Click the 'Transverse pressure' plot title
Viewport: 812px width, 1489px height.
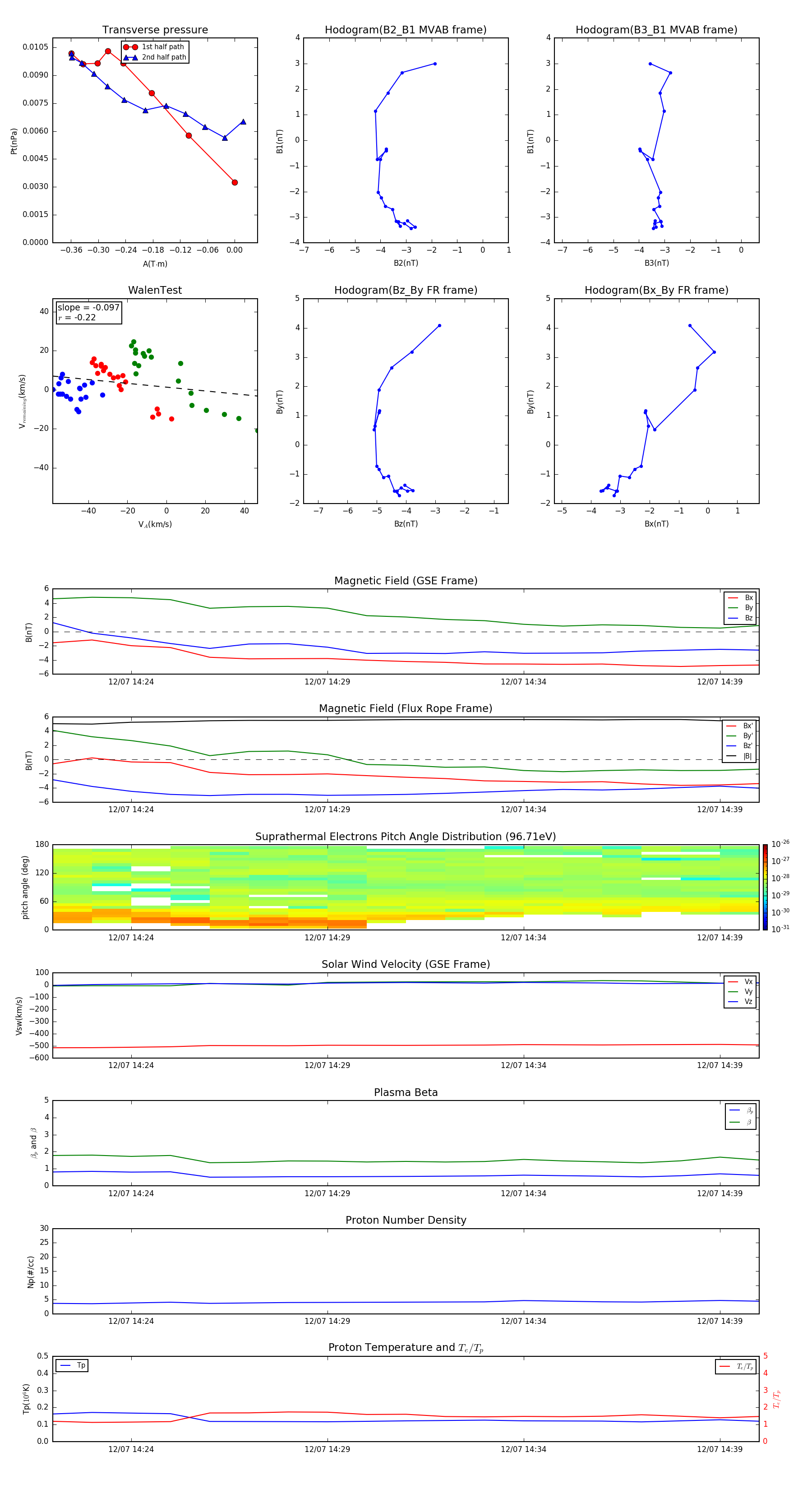pos(155,30)
